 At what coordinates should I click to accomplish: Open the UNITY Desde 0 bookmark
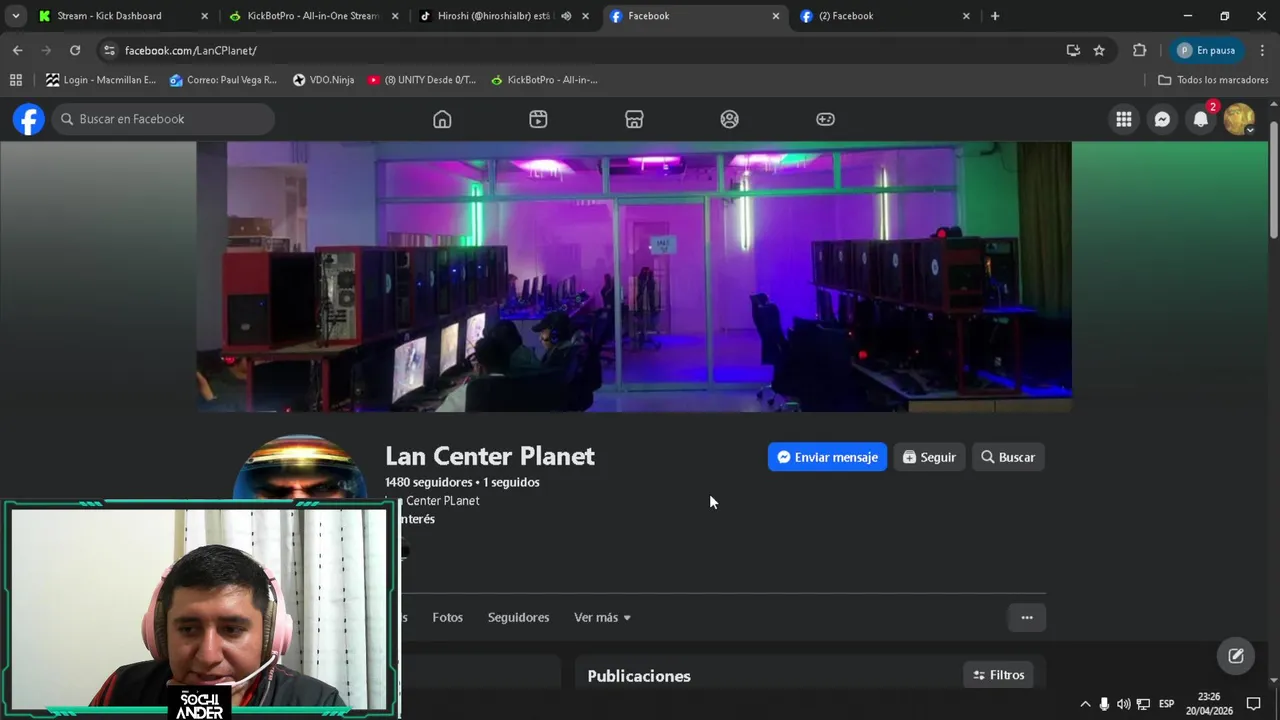point(421,80)
